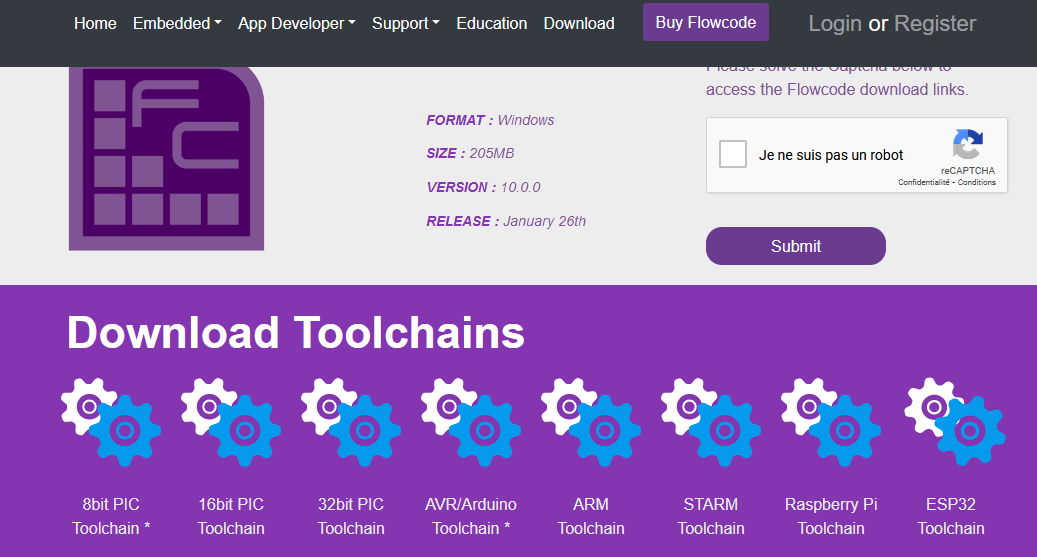Submit the captcha form
The width and height of the screenshot is (1037, 557).
coord(796,246)
